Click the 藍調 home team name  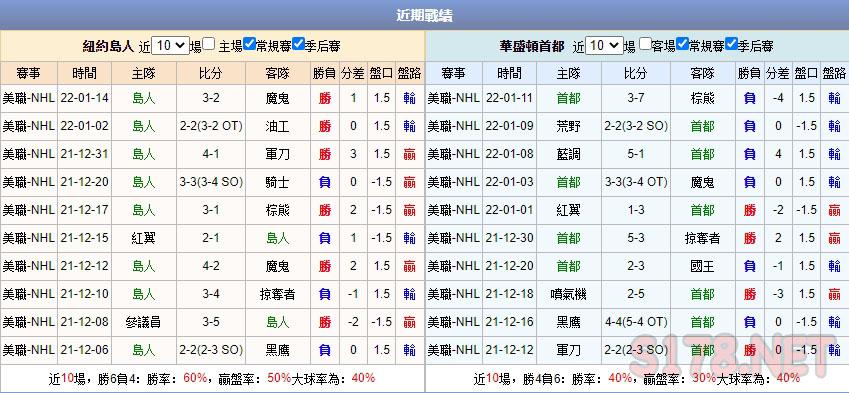[x=568, y=154]
